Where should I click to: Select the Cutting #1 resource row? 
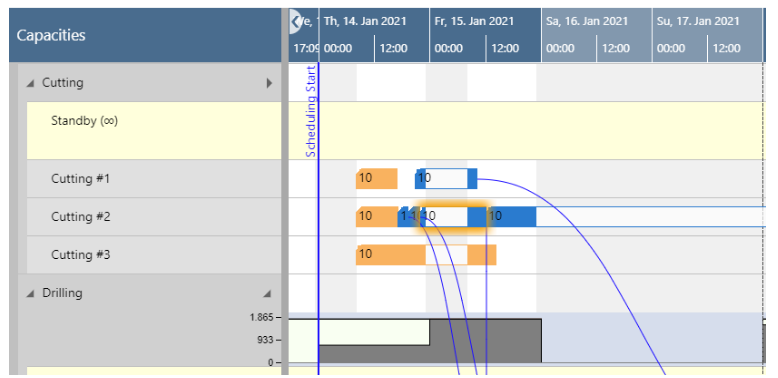(154, 179)
